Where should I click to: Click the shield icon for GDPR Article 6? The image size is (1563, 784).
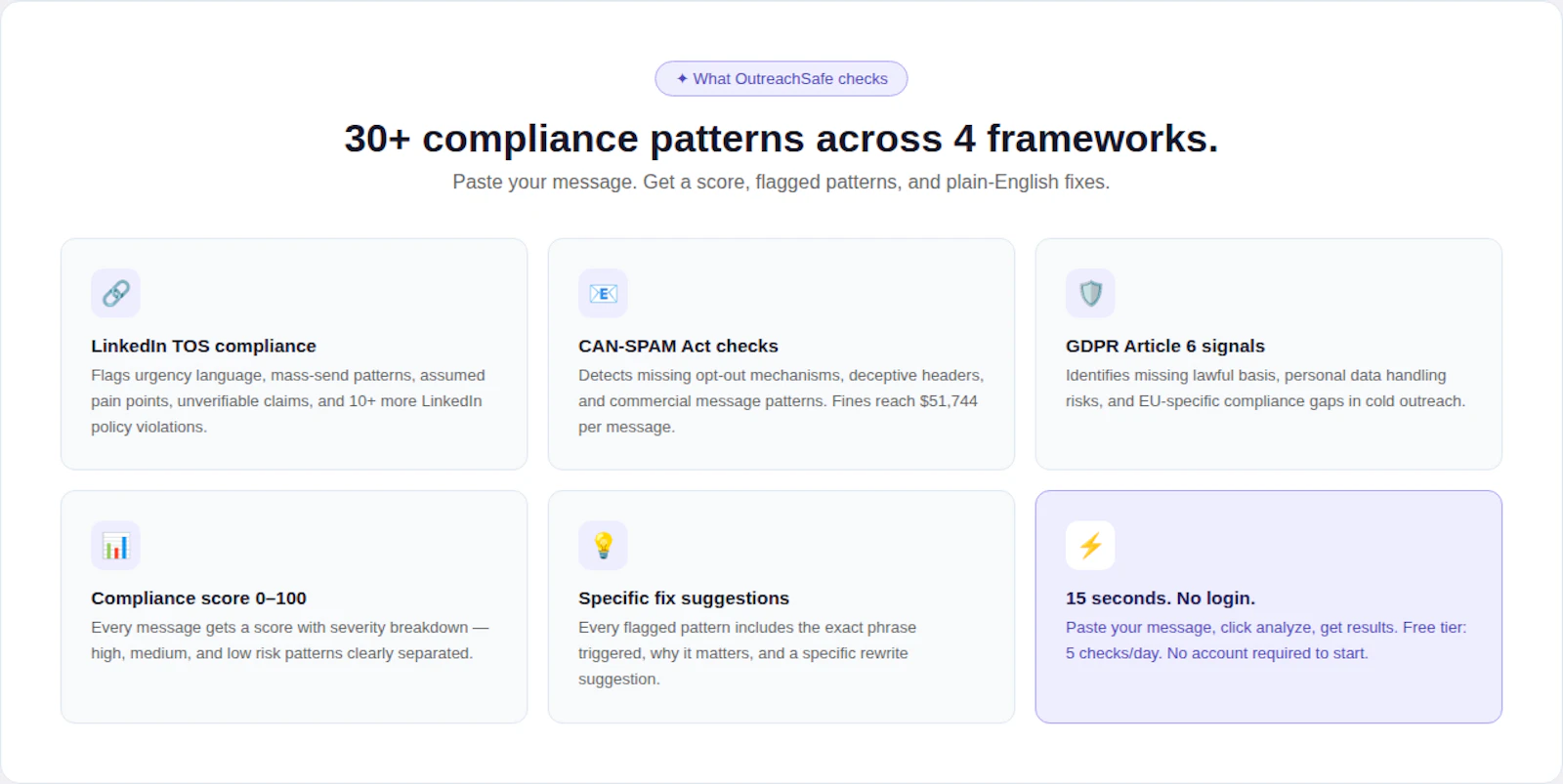click(x=1090, y=293)
